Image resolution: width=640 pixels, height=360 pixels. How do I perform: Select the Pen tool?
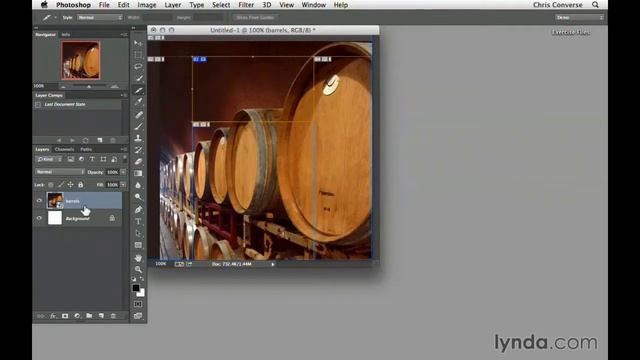click(138, 210)
